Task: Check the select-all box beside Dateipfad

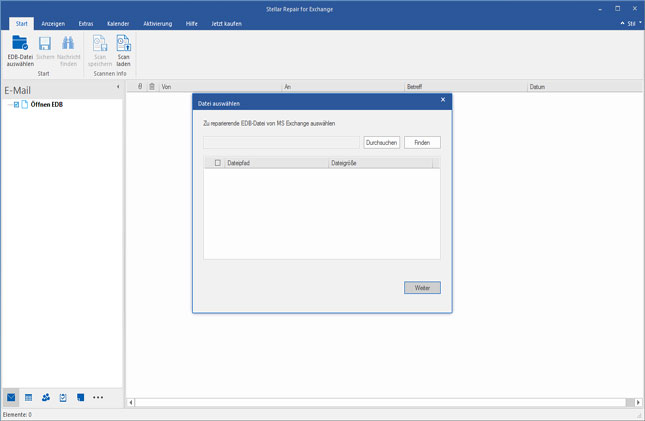Action: (217, 162)
